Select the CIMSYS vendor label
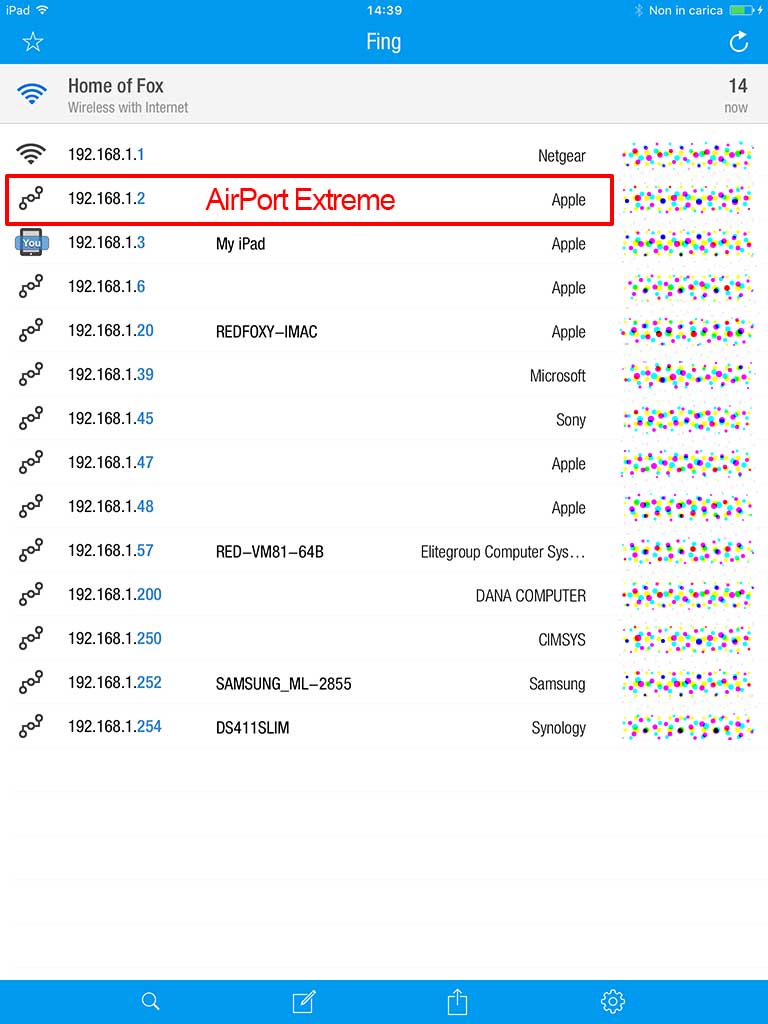The height and width of the screenshot is (1024, 768). click(x=562, y=639)
